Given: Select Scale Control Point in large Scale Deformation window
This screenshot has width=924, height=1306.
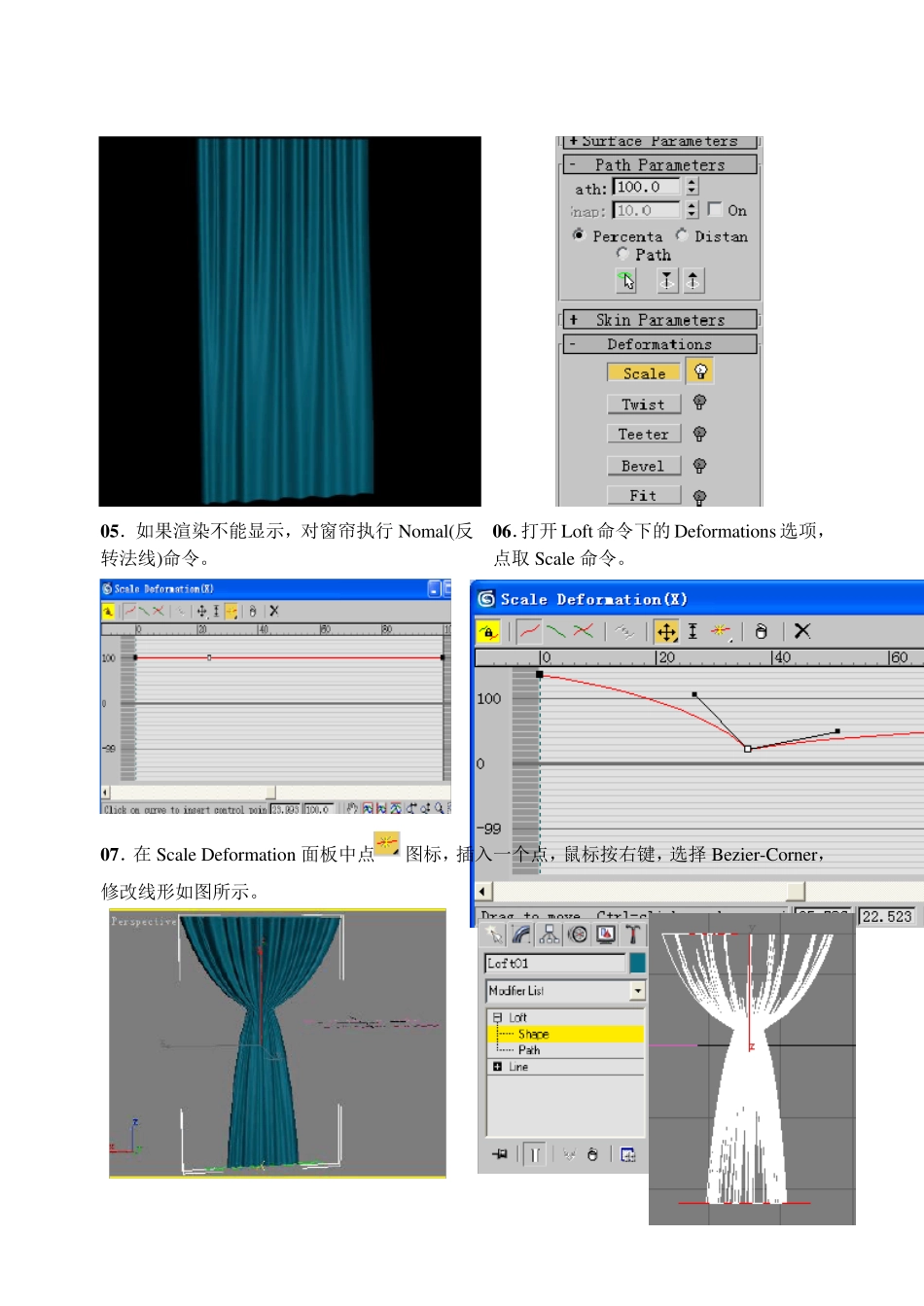Looking at the screenshot, I should 693,632.
